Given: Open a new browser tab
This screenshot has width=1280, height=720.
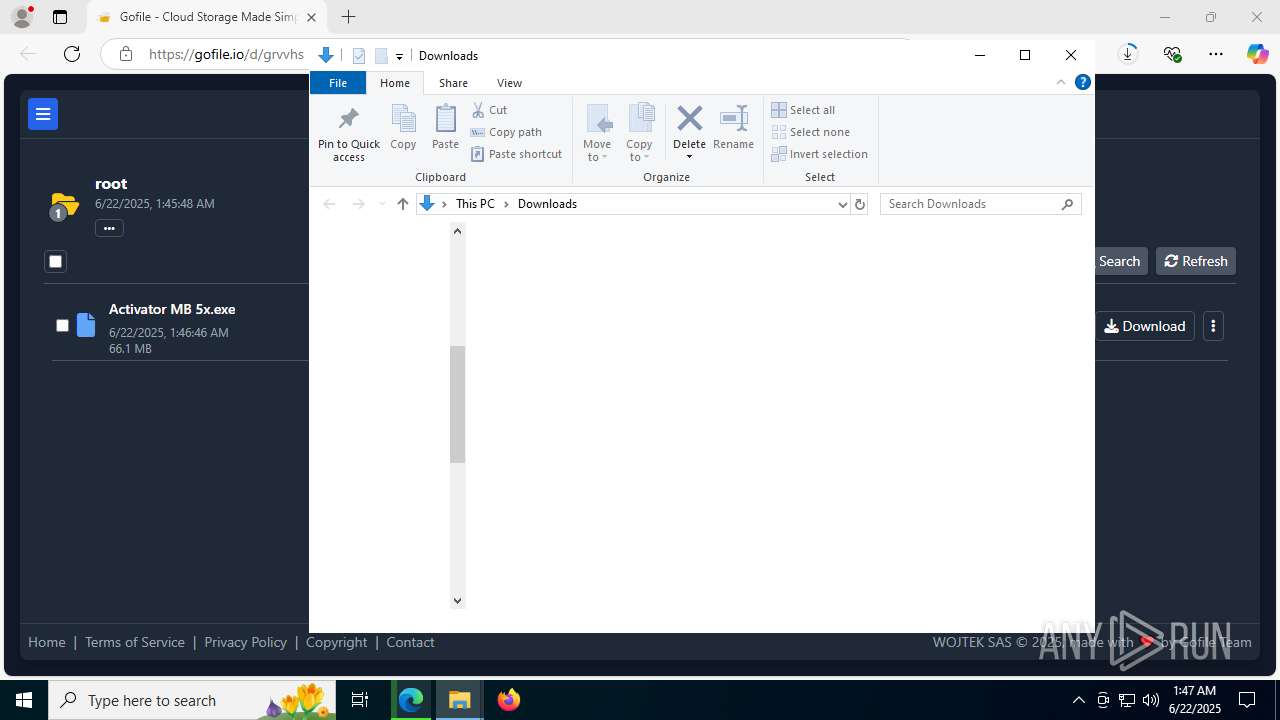Looking at the screenshot, I should click(348, 17).
